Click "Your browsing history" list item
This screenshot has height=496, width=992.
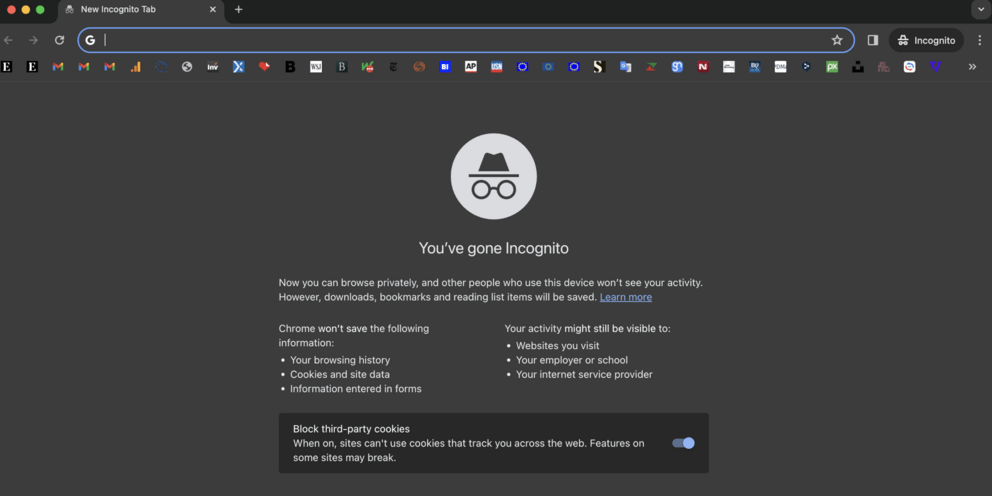[x=340, y=360]
